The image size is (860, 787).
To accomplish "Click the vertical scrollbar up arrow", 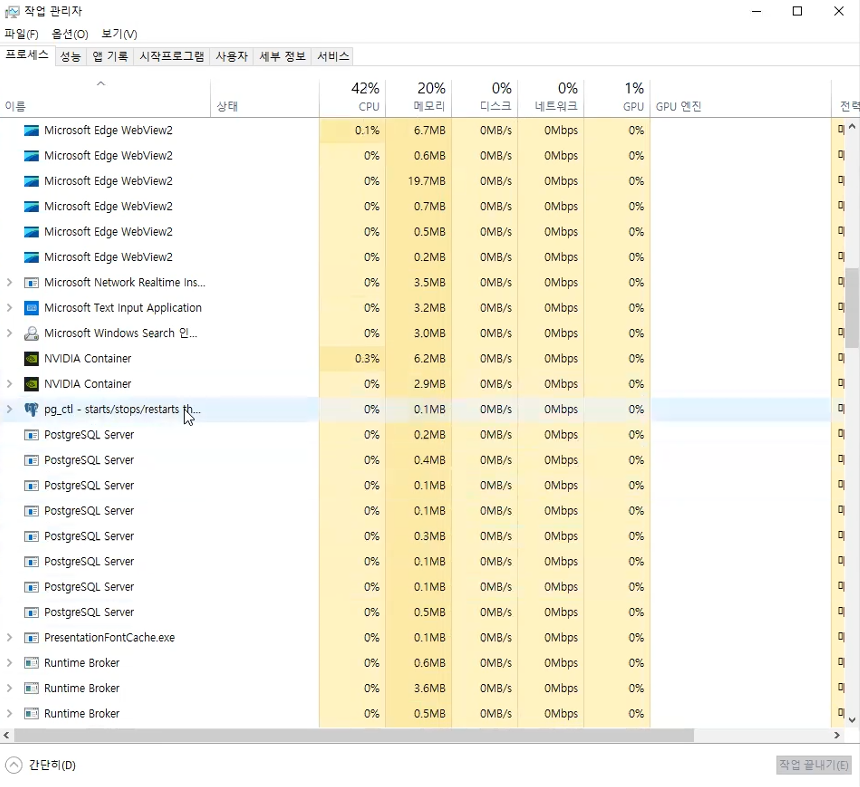I will pos(852,127).
